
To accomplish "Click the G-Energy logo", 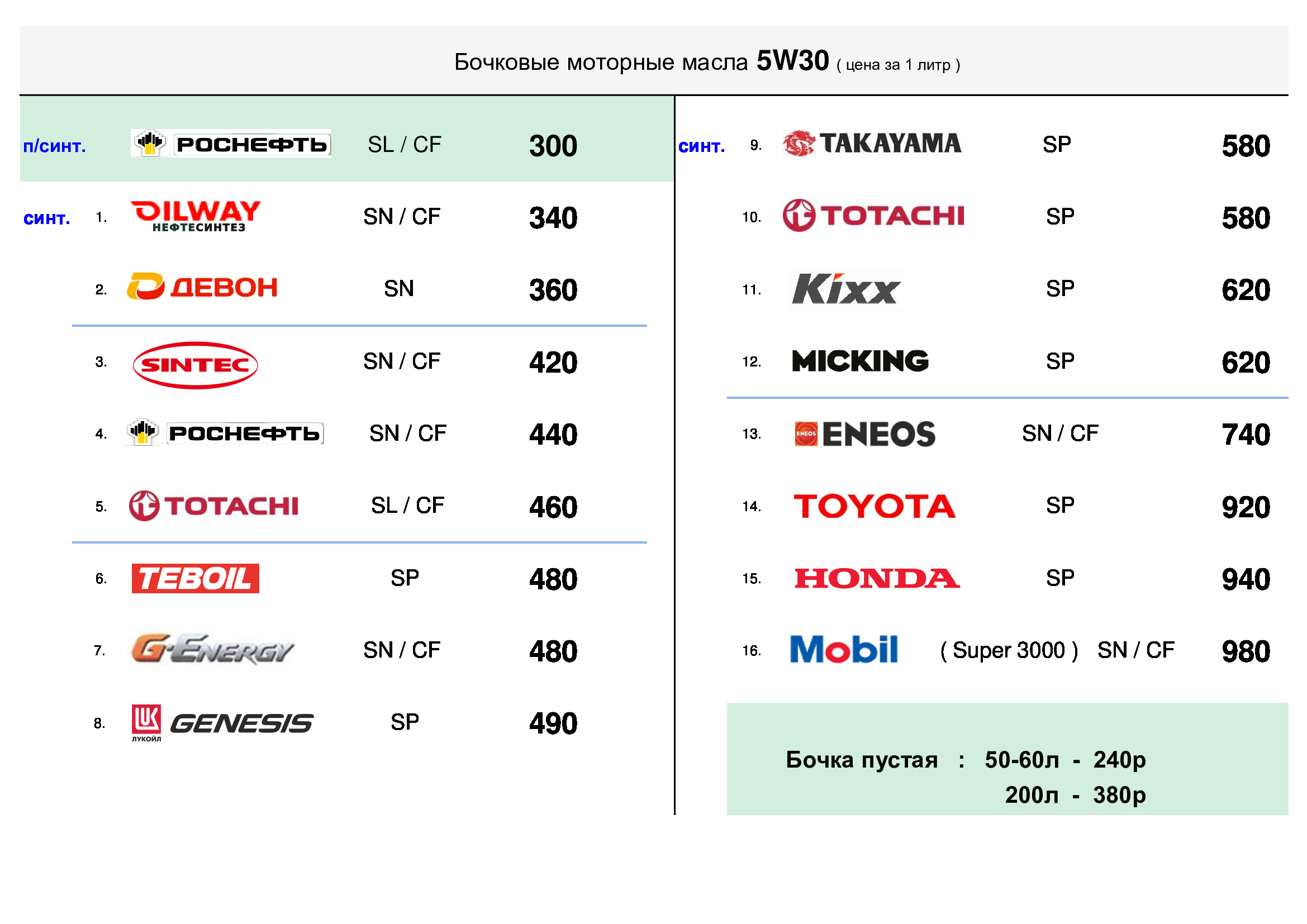I will point(212,650).
